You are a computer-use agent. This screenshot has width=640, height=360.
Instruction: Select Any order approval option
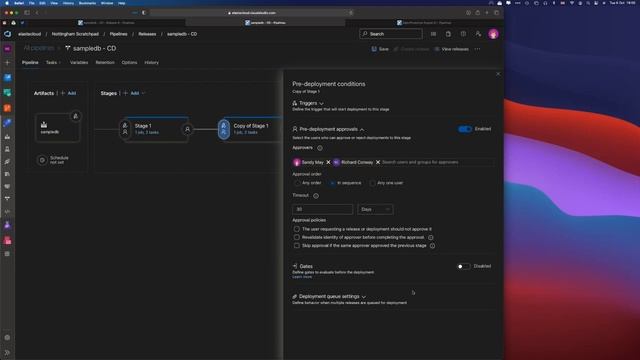coord(297,183)
